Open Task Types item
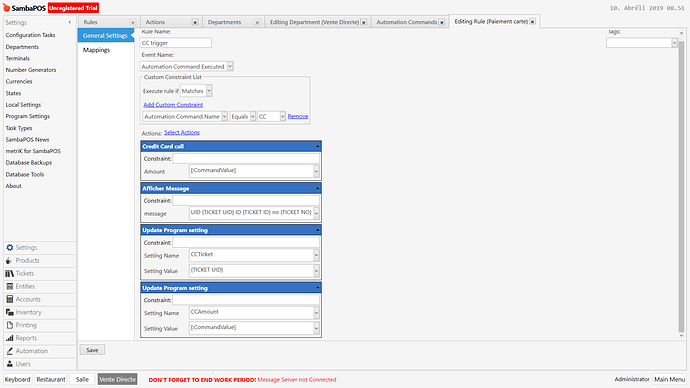Image resolution: width=690 pixels, height=388 pixels. (x=19, y=128)
